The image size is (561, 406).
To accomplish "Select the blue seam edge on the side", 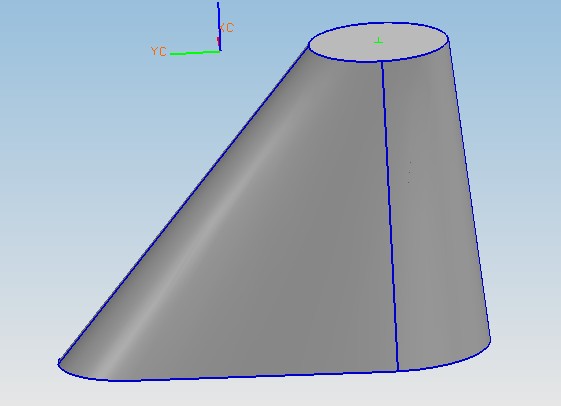I will [x=390, y=216].
